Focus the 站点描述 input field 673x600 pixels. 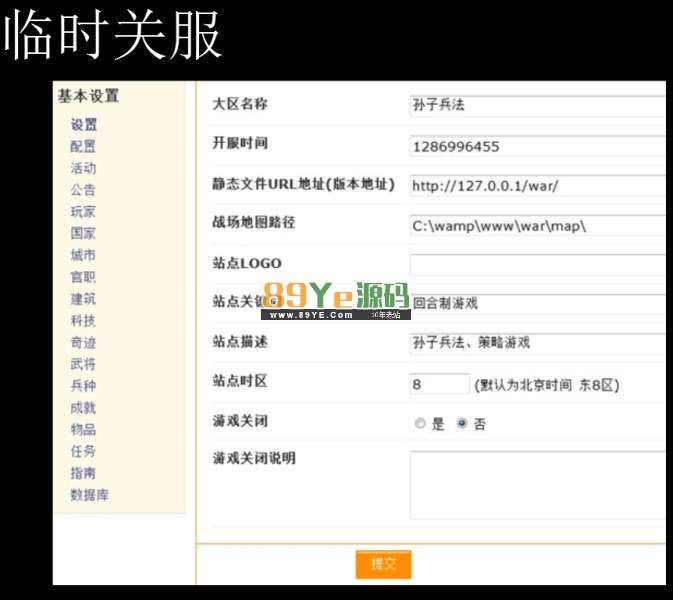(x=538, y=343)
